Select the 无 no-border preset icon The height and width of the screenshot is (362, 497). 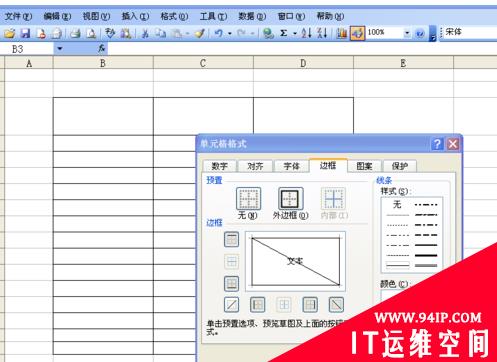[248, 199]
